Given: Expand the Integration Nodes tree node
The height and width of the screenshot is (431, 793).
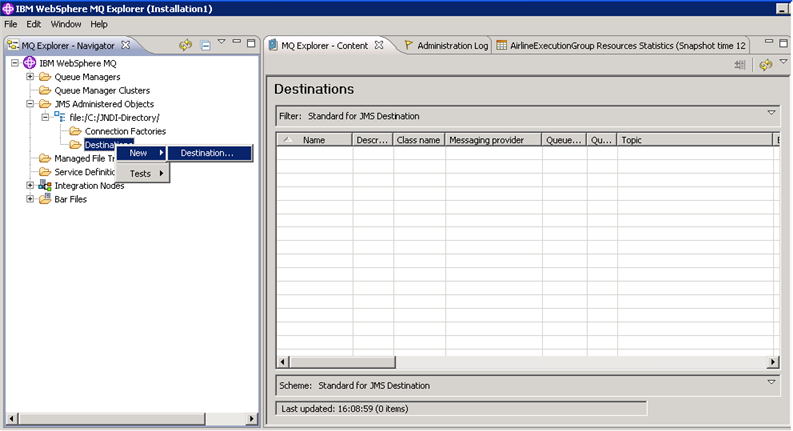Looking at the screenshot, I should coord(30,185).
